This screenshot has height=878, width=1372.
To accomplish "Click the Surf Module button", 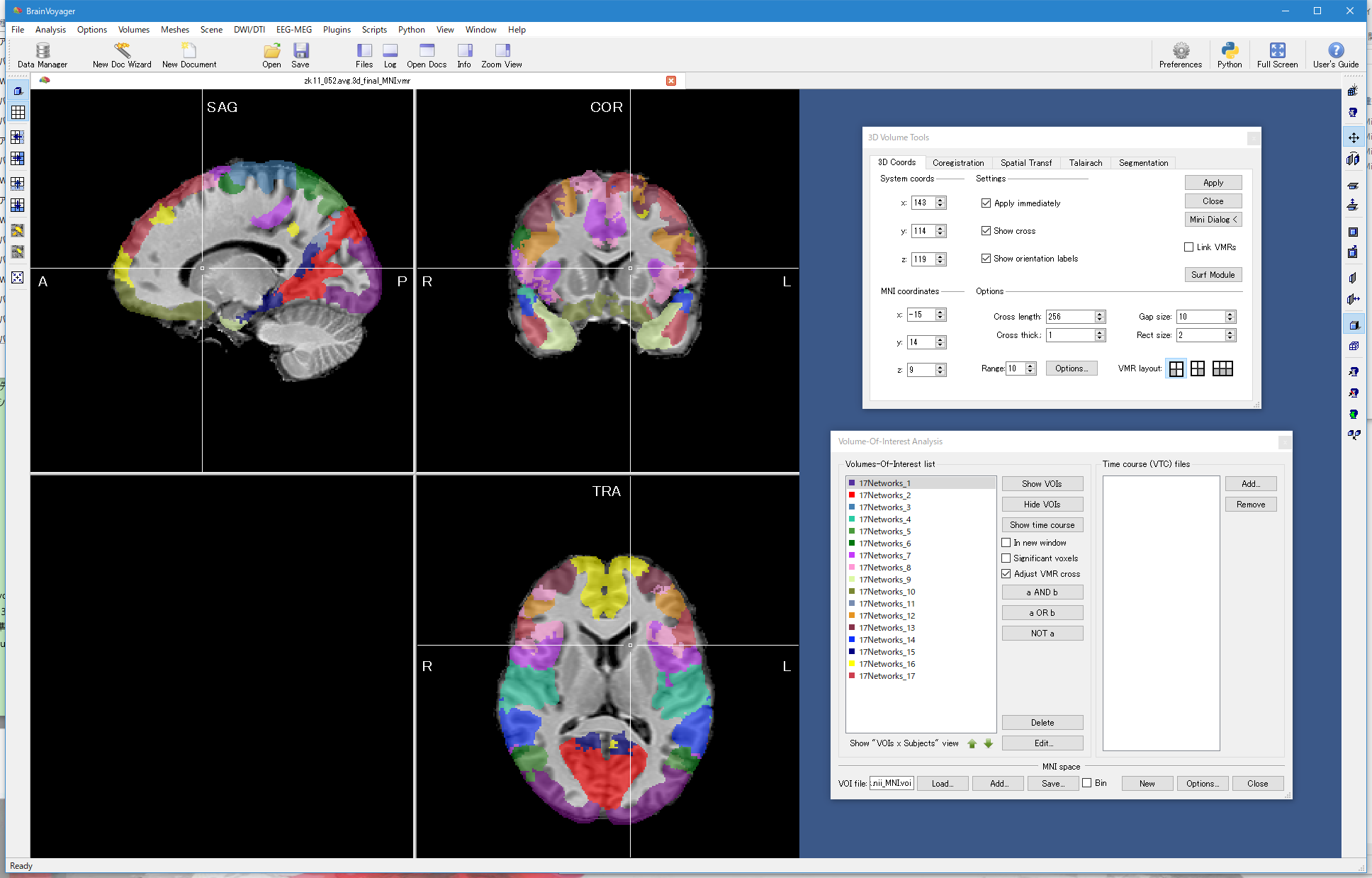I will 1213,275.
